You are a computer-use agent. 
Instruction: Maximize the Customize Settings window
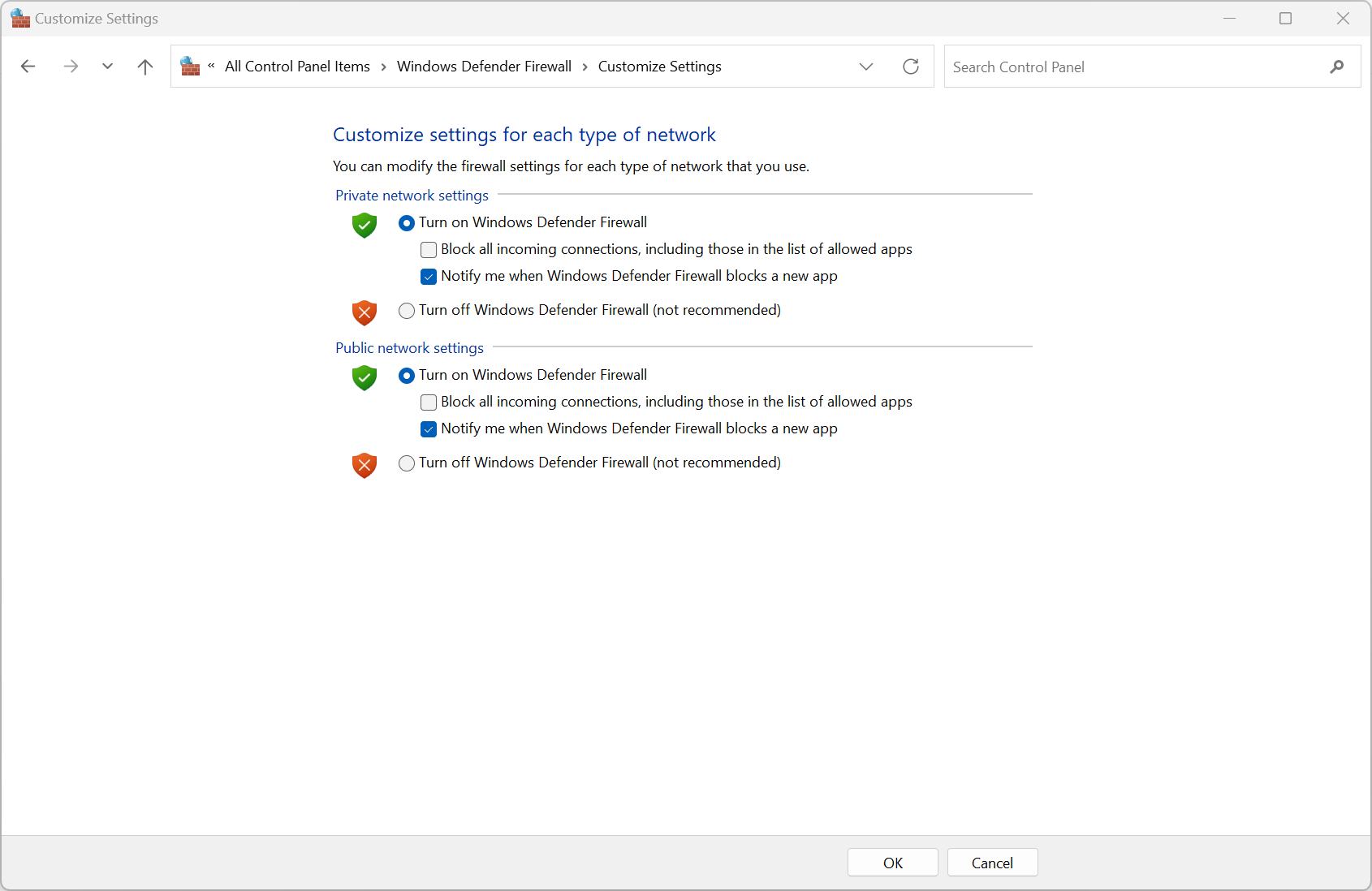pyautogui.click(x=1285, y=18)
